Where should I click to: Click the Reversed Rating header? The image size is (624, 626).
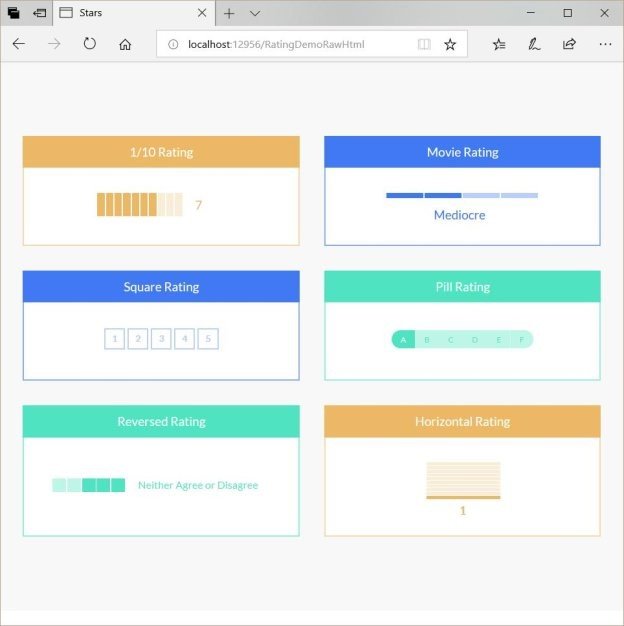click(x=161, y=421)
